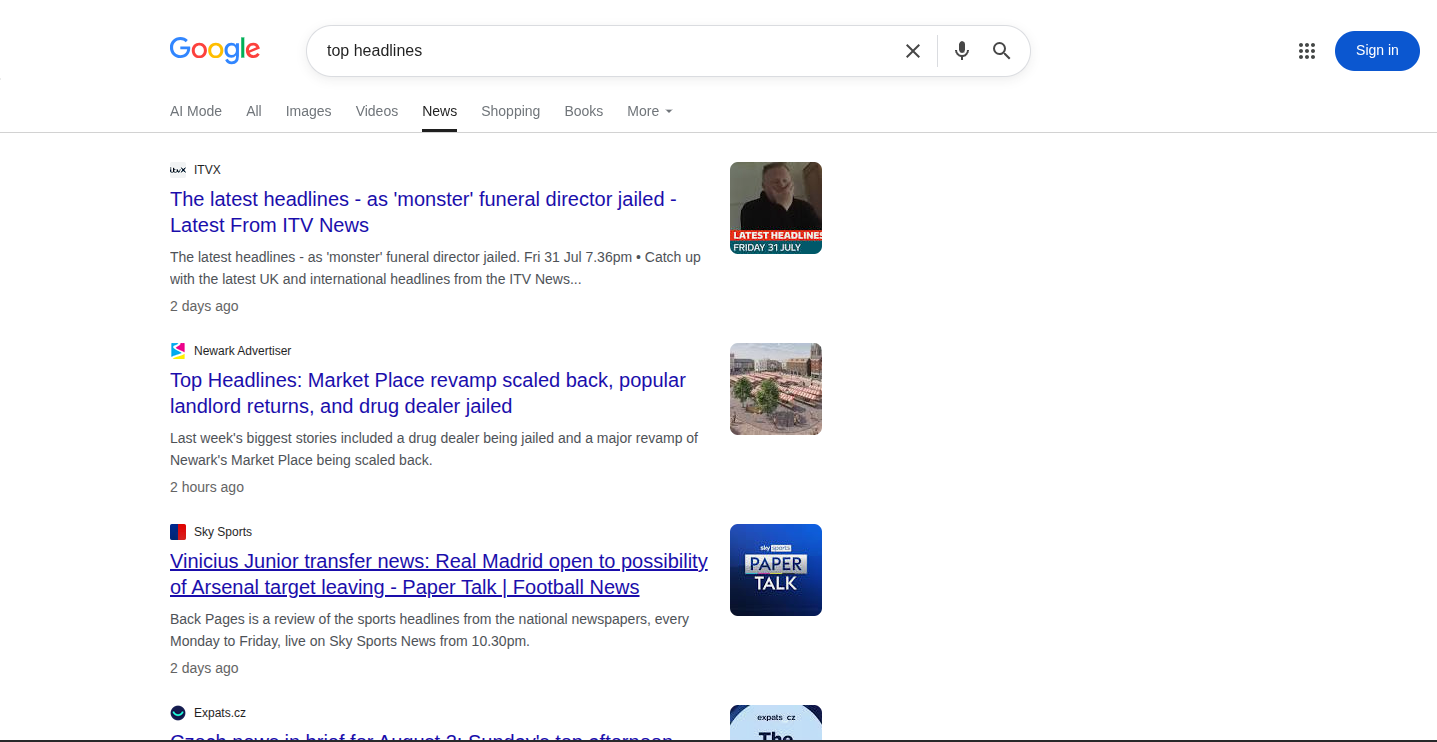Screen dimensions: 1437x742
Task: Clear the search box with X icon
Action: (x=913, y=51)
